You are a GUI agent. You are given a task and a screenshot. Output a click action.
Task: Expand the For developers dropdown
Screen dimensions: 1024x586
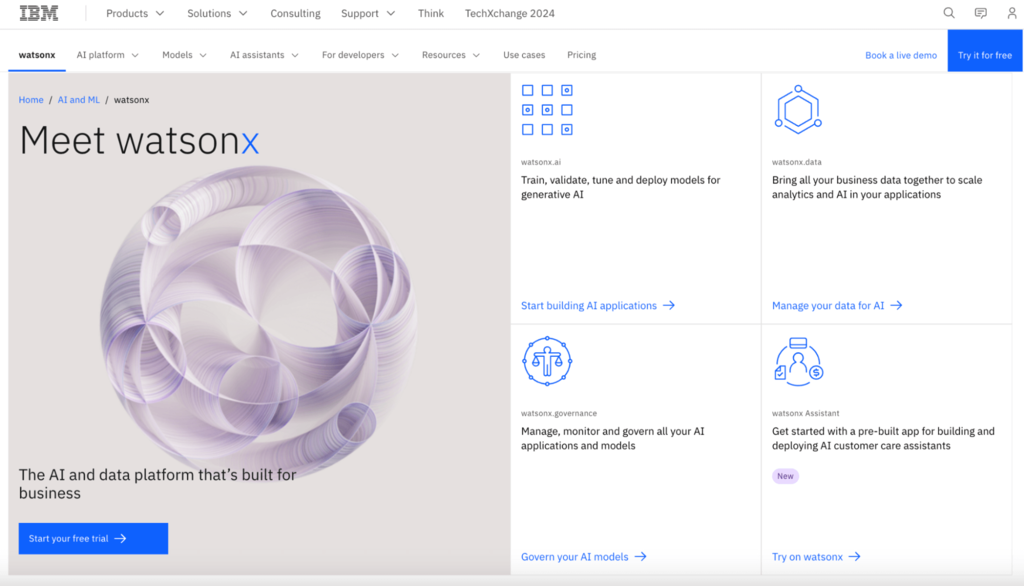(359, 55)
